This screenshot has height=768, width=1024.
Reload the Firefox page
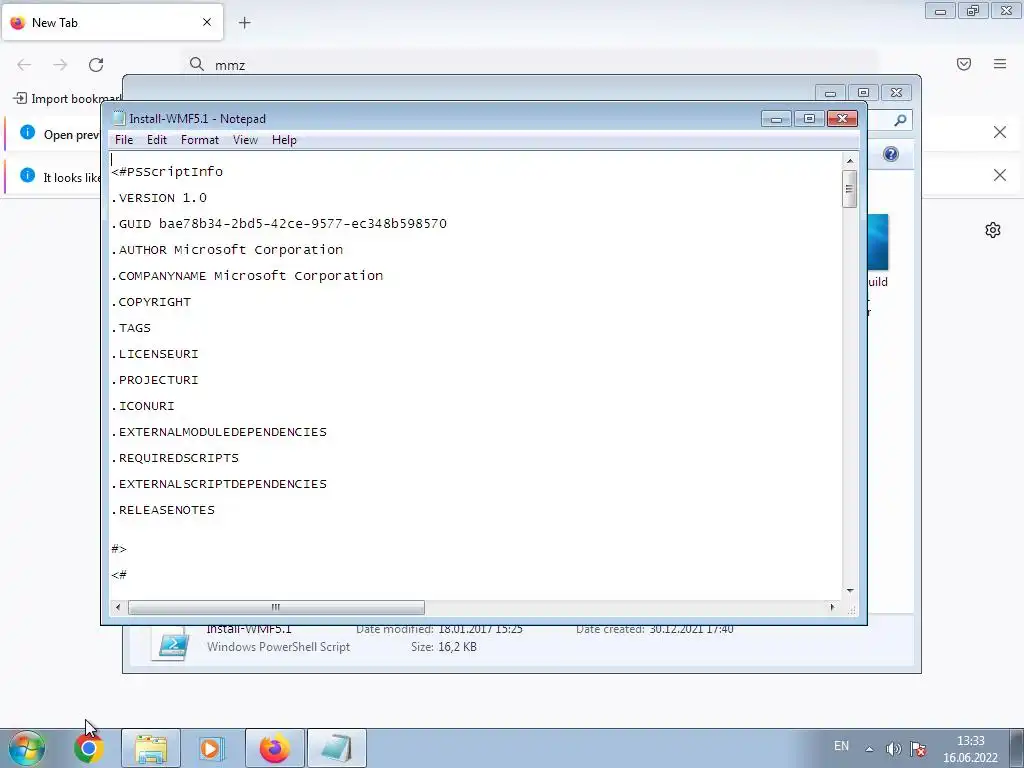(96, 65)
